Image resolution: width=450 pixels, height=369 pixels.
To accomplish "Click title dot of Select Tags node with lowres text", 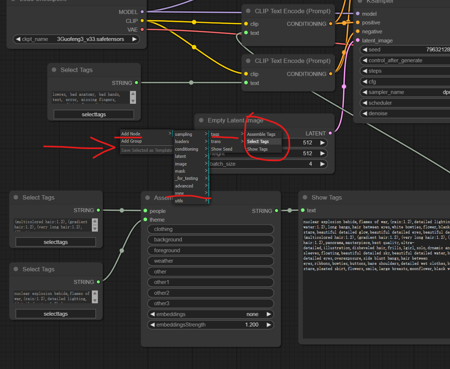I will pyautogui.click(x=54, y=70).
